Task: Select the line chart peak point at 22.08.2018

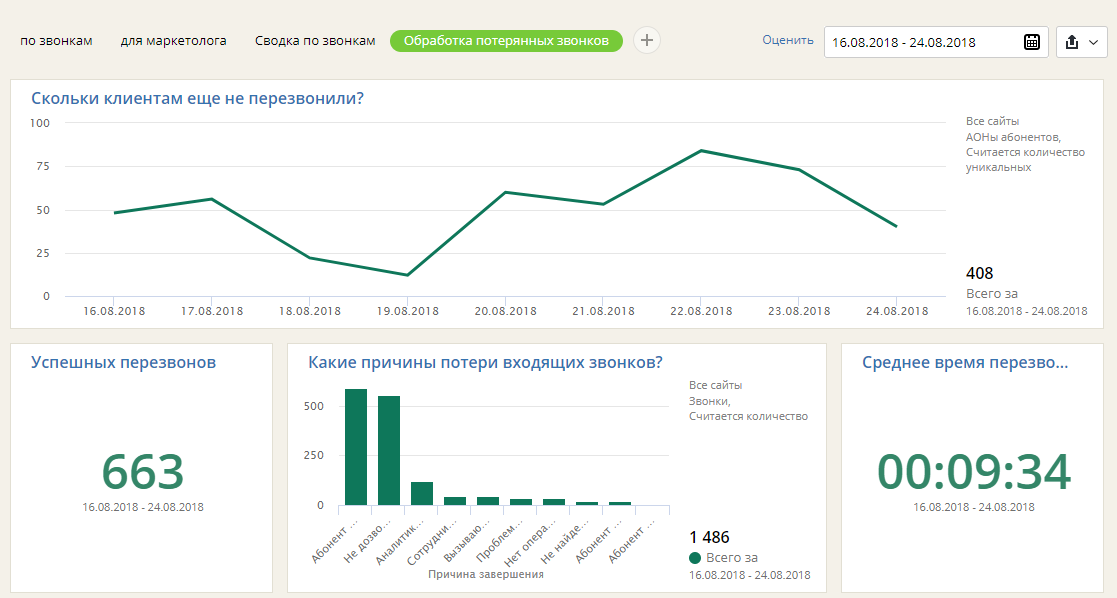Action: 701,150
